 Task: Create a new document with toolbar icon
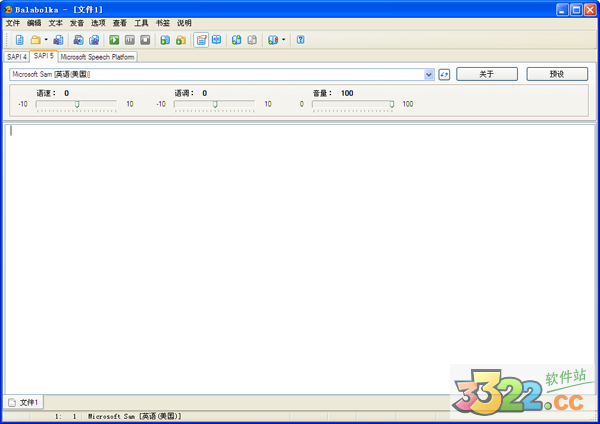[20, 40]
